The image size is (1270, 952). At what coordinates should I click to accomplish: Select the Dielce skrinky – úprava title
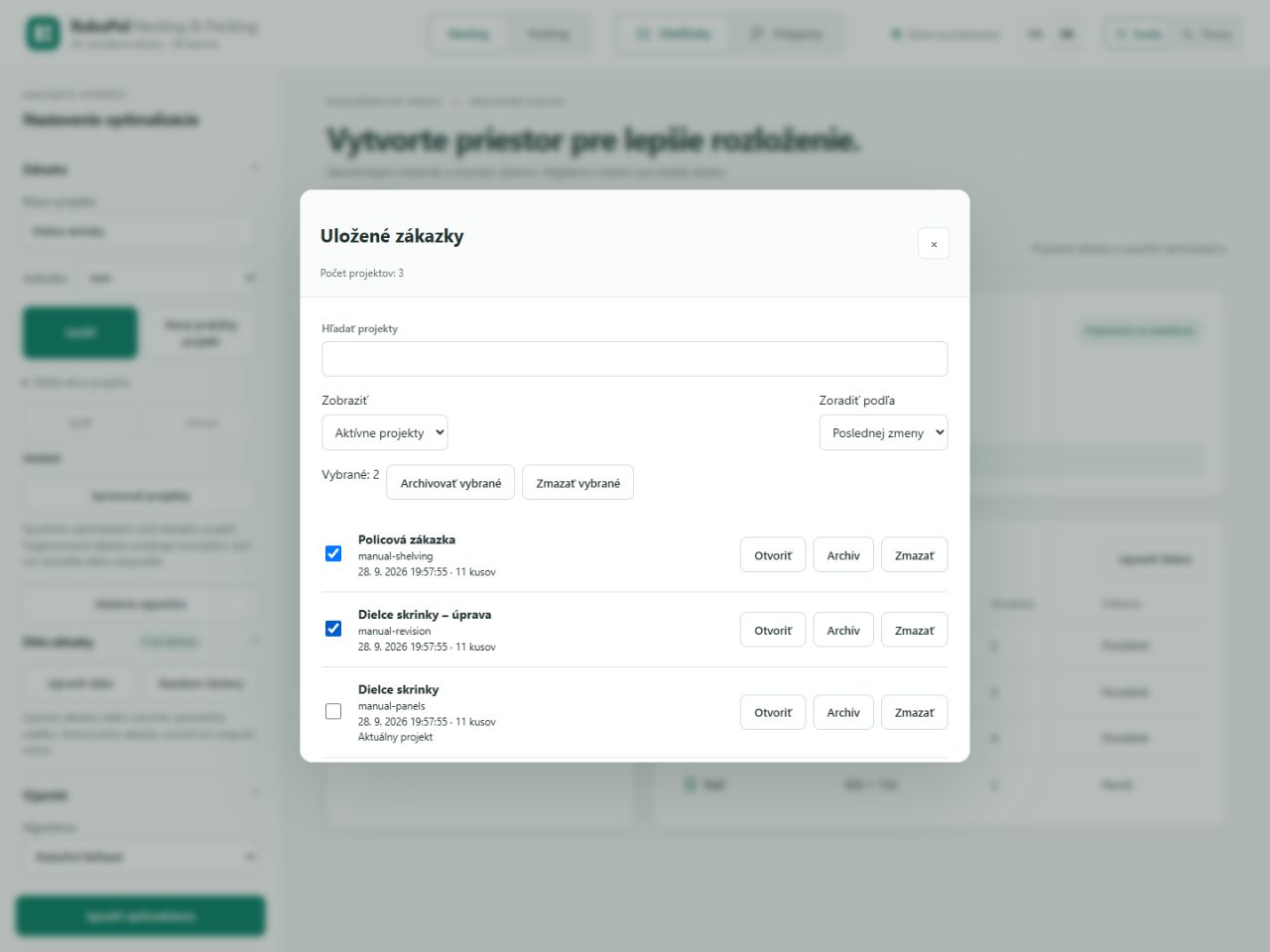point(425,615)
